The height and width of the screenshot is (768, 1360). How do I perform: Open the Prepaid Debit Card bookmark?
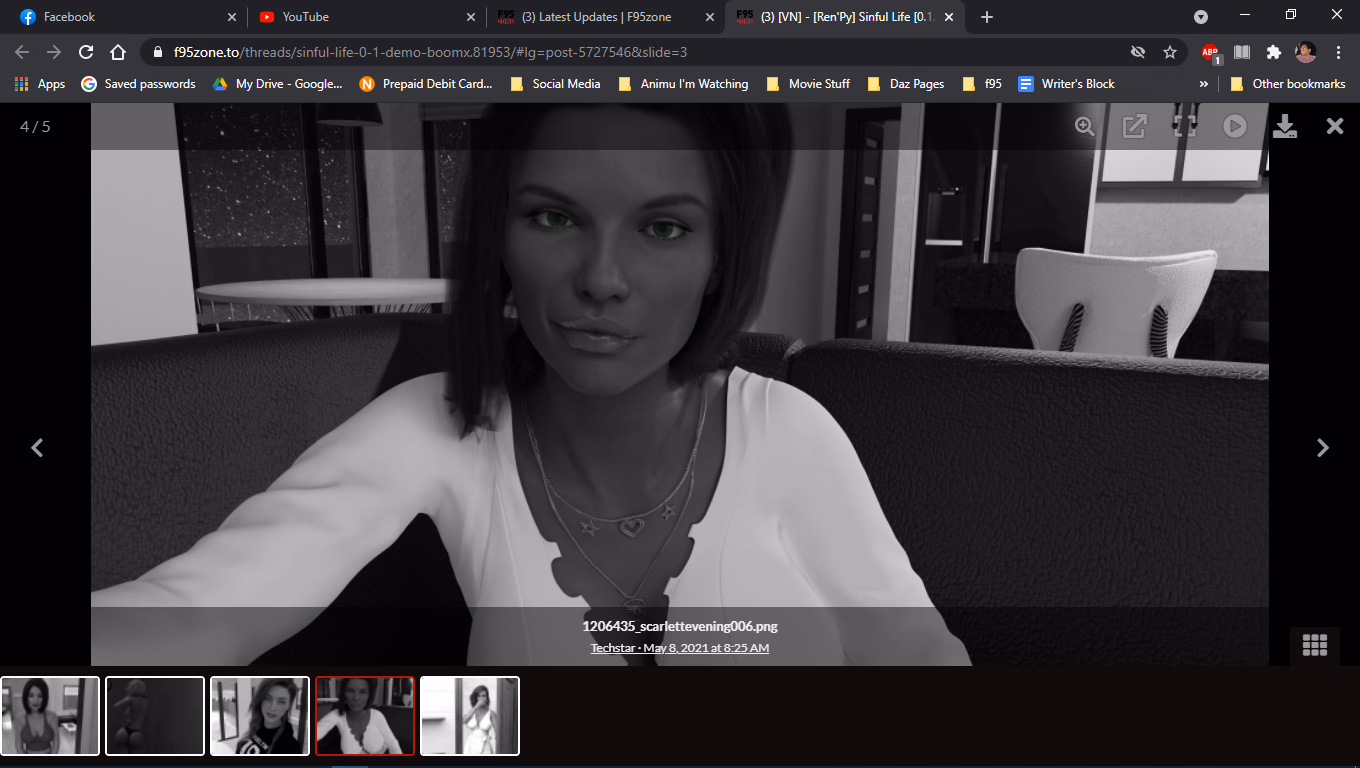click(x=426, y=84)
